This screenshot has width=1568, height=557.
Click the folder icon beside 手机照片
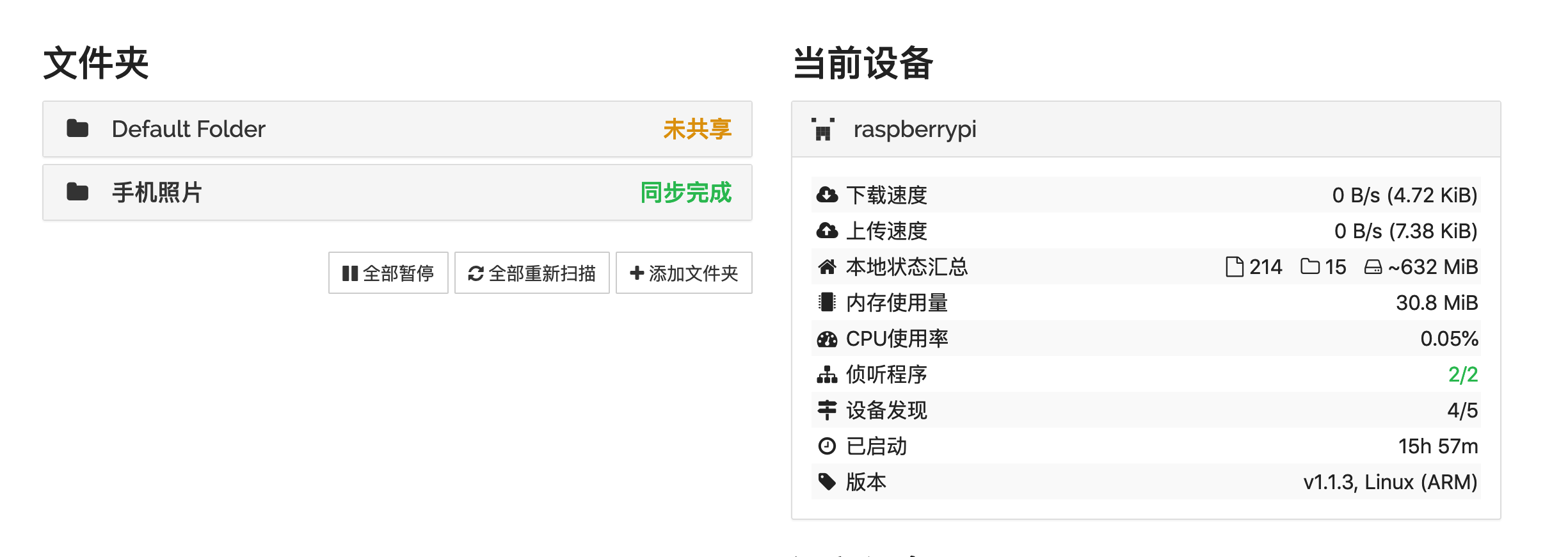[77, 192]
